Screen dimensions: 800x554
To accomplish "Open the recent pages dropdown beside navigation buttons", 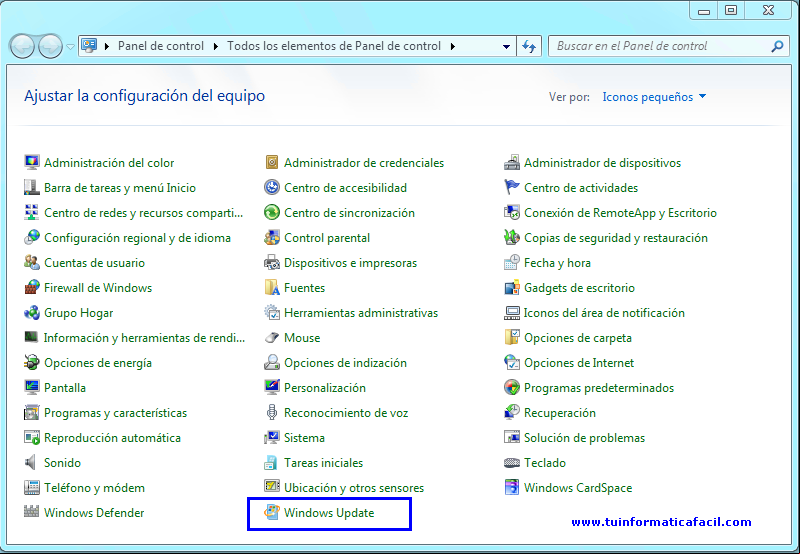I will (x=70, y=46).
